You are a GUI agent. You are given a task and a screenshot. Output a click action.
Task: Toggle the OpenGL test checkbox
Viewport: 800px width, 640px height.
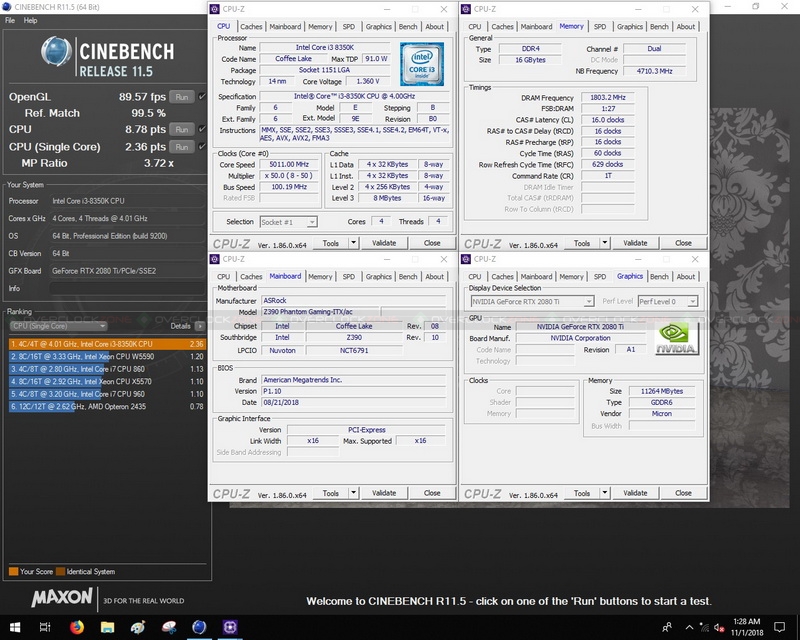[x=202, y=96]
